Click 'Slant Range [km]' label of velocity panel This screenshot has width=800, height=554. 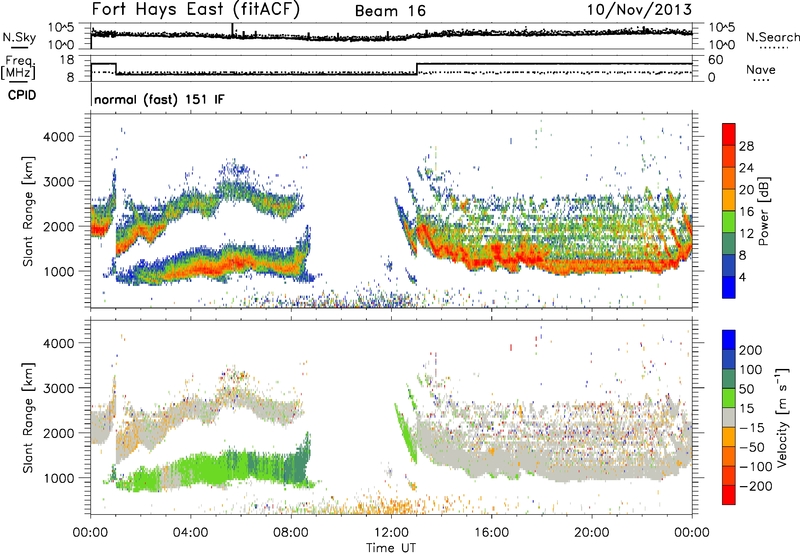tap(28, 417)
